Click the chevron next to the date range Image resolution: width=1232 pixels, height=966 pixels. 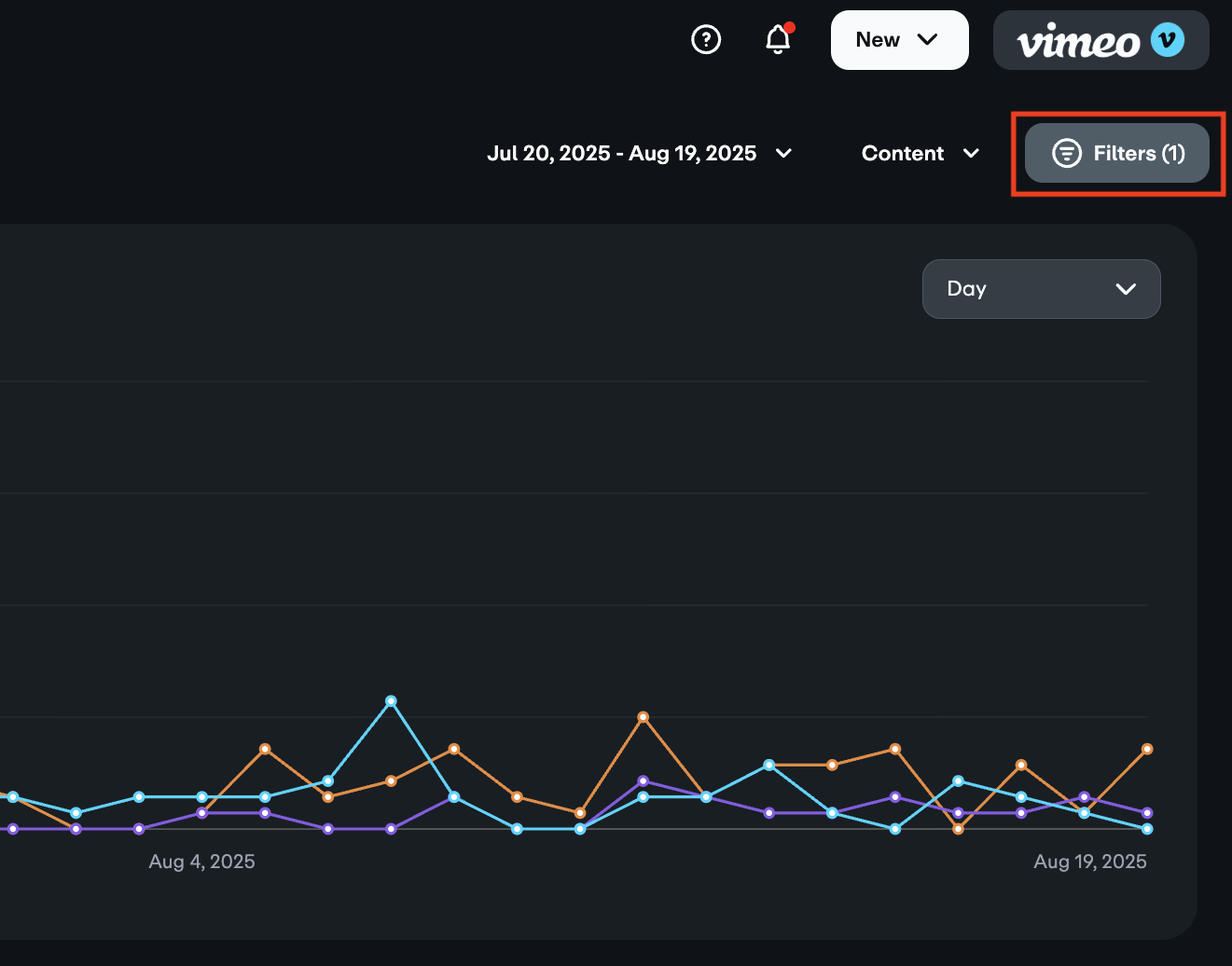click(x=783, y=153)
